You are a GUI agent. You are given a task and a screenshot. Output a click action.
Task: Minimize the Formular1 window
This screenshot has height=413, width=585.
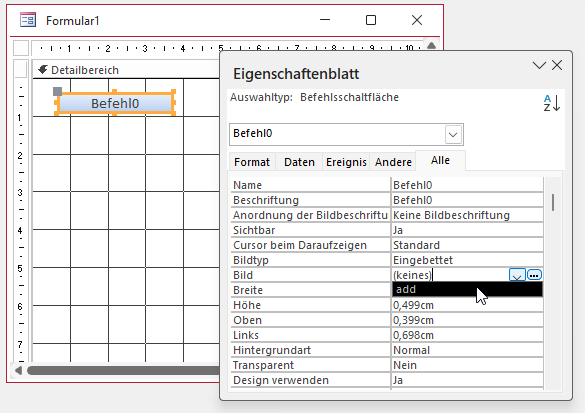click(325, 20)
